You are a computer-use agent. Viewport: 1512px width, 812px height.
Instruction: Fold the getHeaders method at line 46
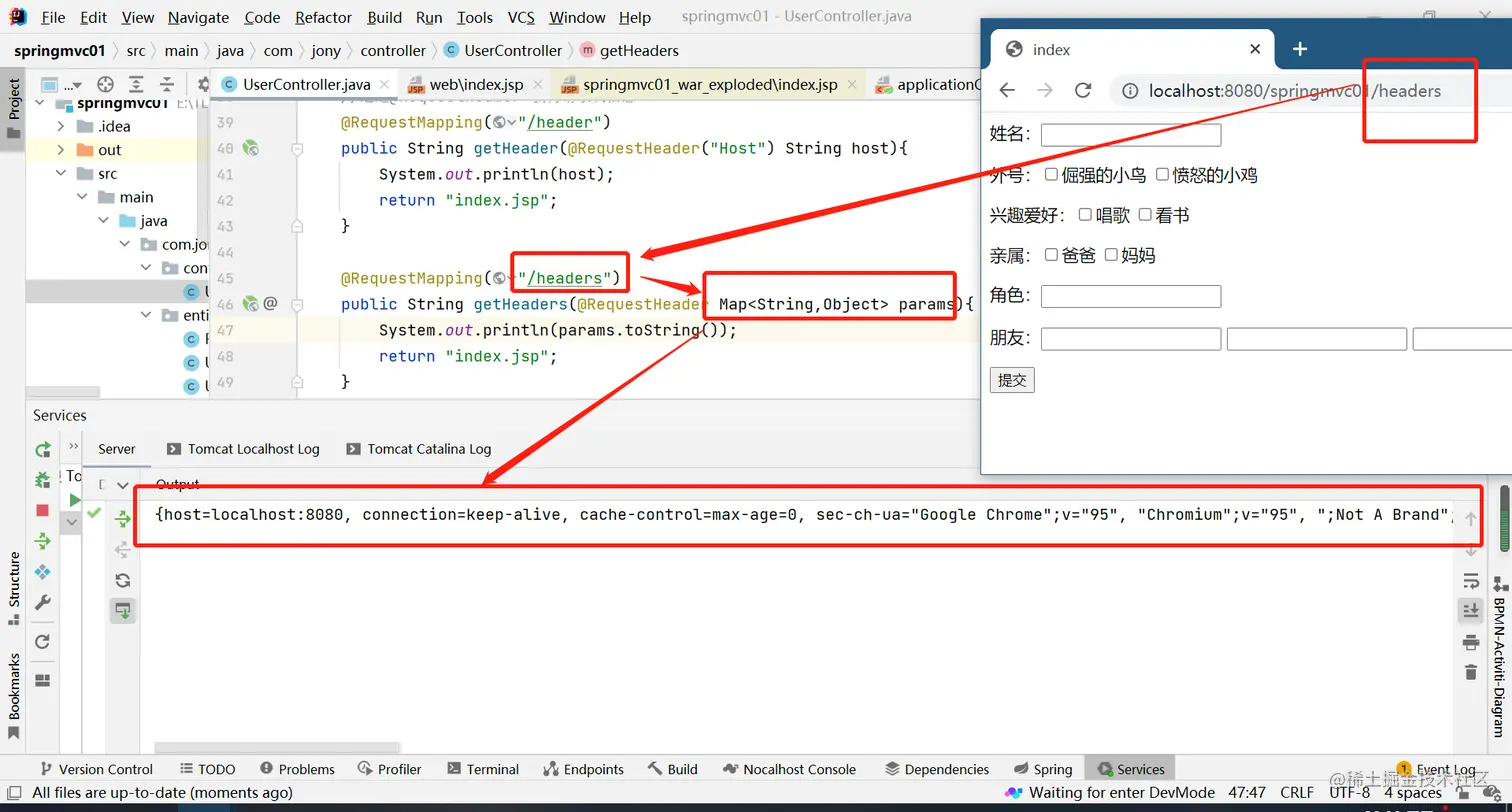pos(297,304)
